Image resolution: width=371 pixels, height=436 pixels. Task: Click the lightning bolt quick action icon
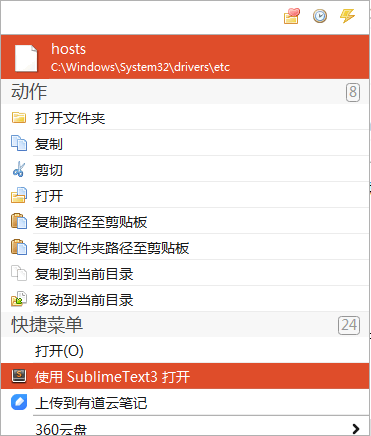pyautogui.click(x=347, y=16)
